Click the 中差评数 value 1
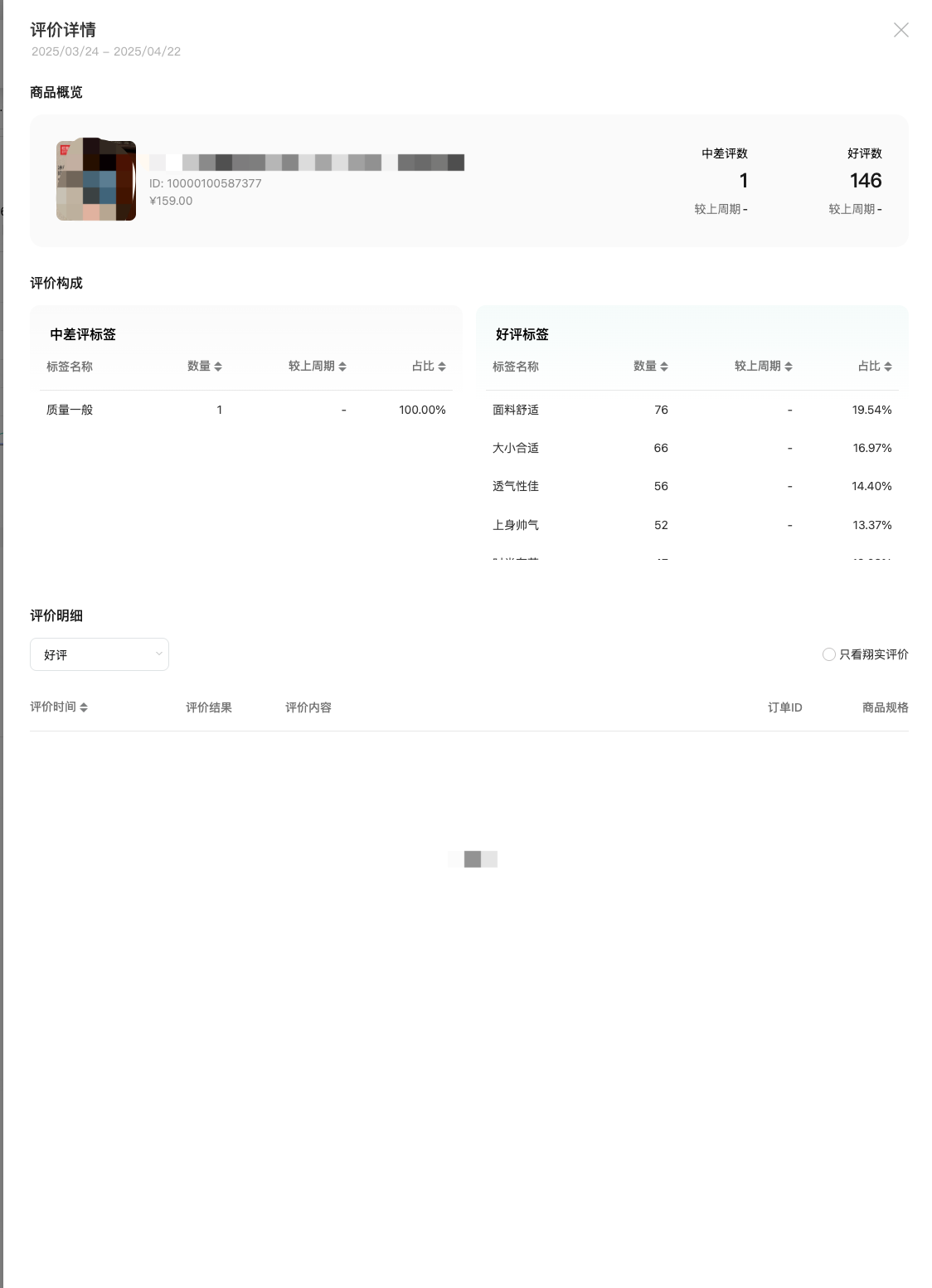Viewport: 932px width, 1288px height. point(743,181)
